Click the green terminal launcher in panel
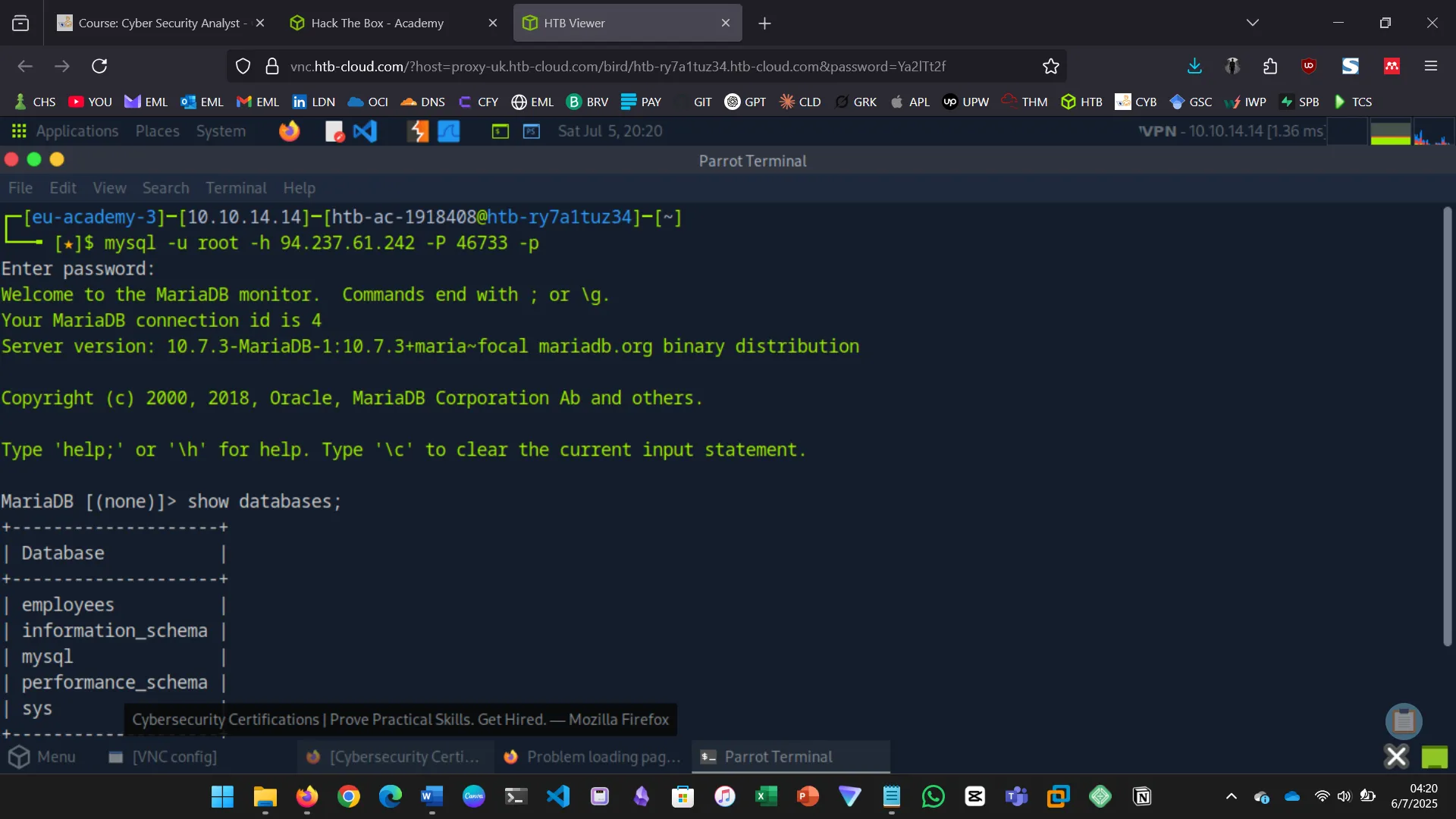The height and width of the screenshot is (819, 1456). pos(500,131)
